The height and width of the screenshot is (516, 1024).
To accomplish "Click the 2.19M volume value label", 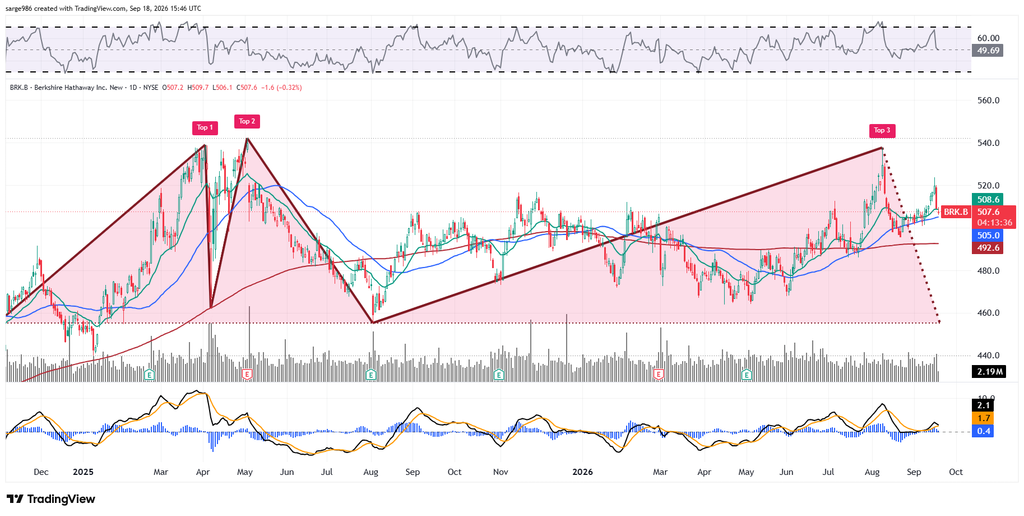I will [x=987, y=372].
